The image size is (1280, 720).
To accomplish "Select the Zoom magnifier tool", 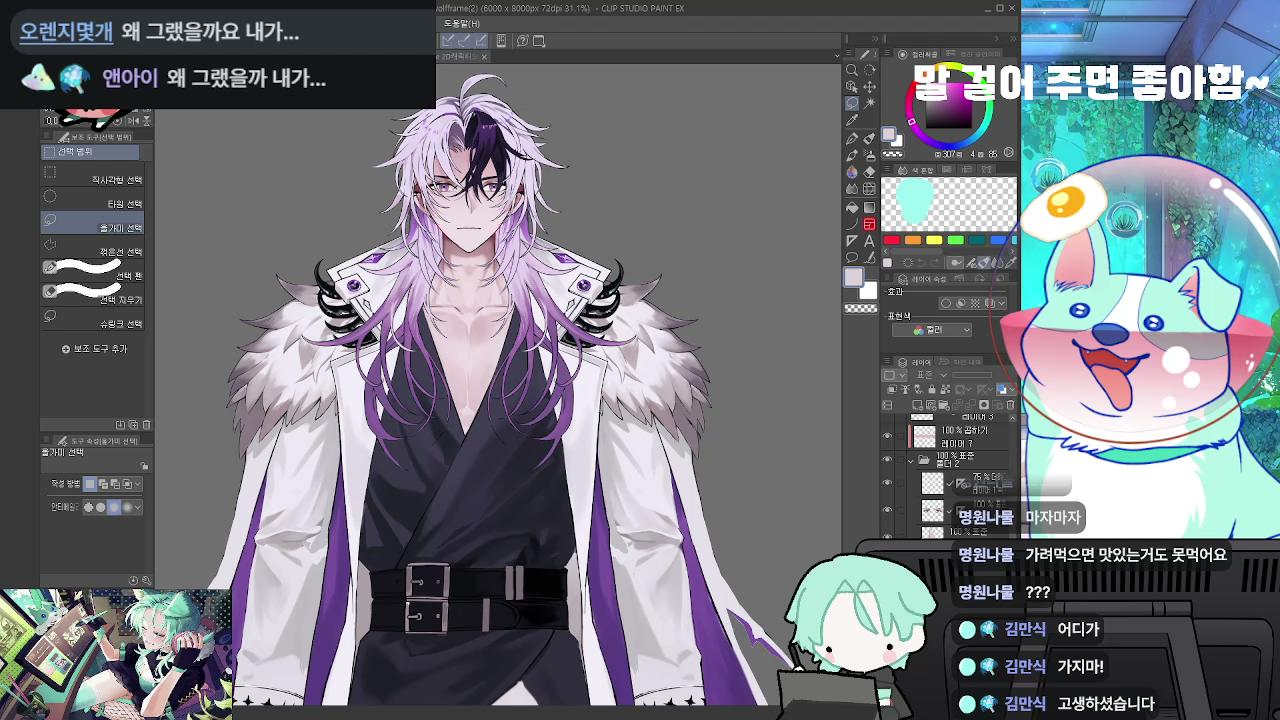I will pos(852,70).
